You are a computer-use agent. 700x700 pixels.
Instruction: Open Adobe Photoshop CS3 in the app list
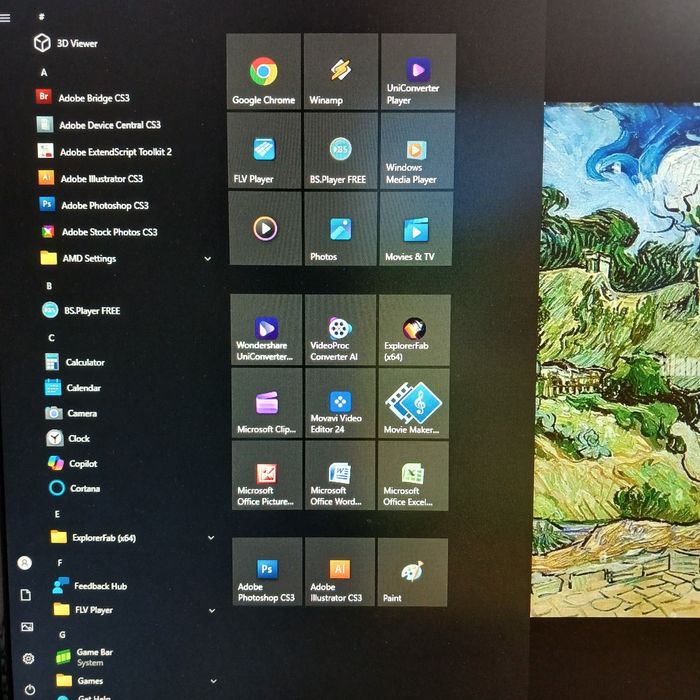click(x=94, y=205)
